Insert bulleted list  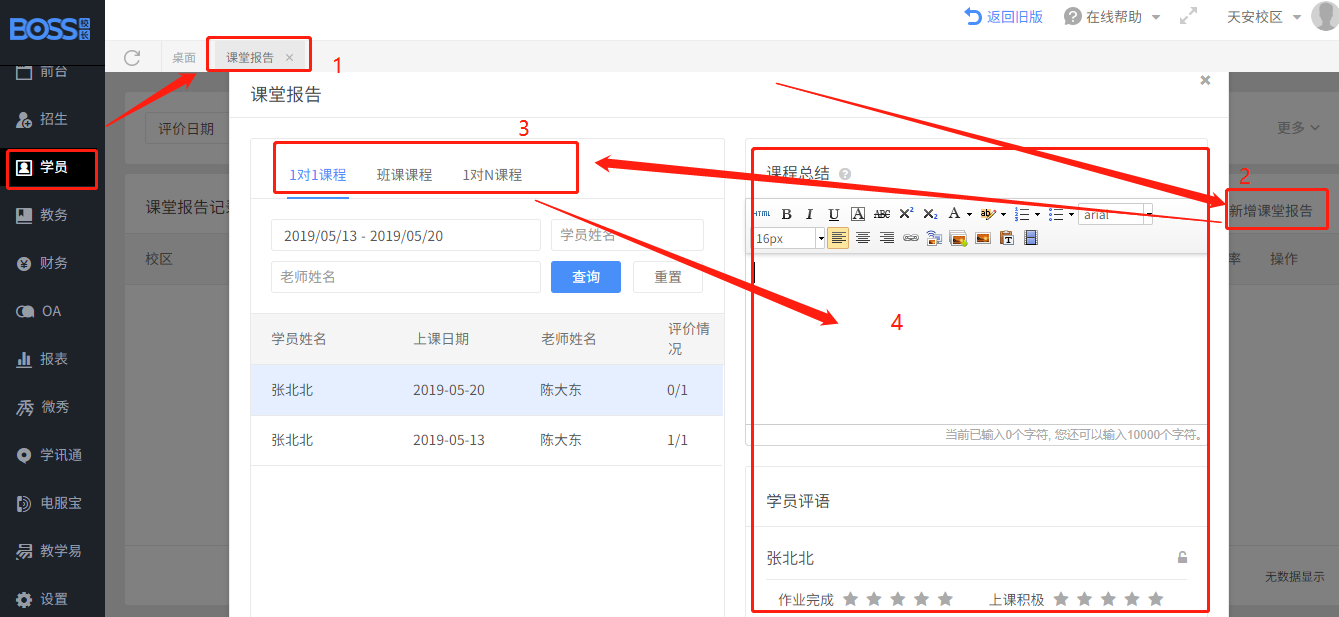coord(1057,214)
